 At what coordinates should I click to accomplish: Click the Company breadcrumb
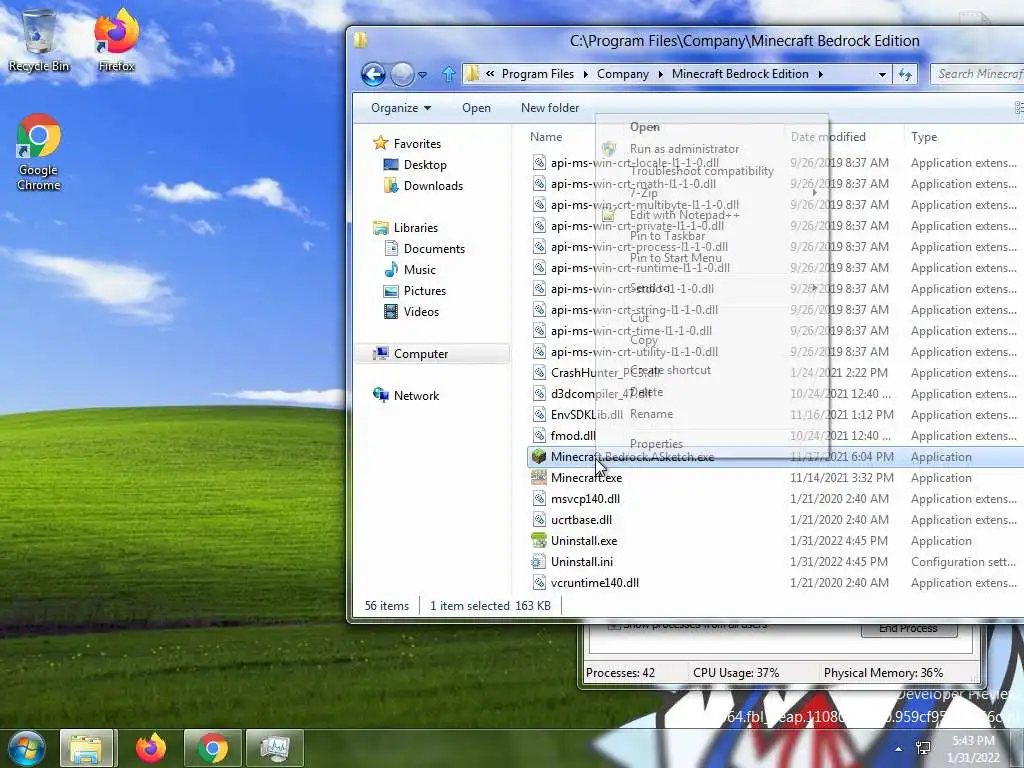point(622,74)
